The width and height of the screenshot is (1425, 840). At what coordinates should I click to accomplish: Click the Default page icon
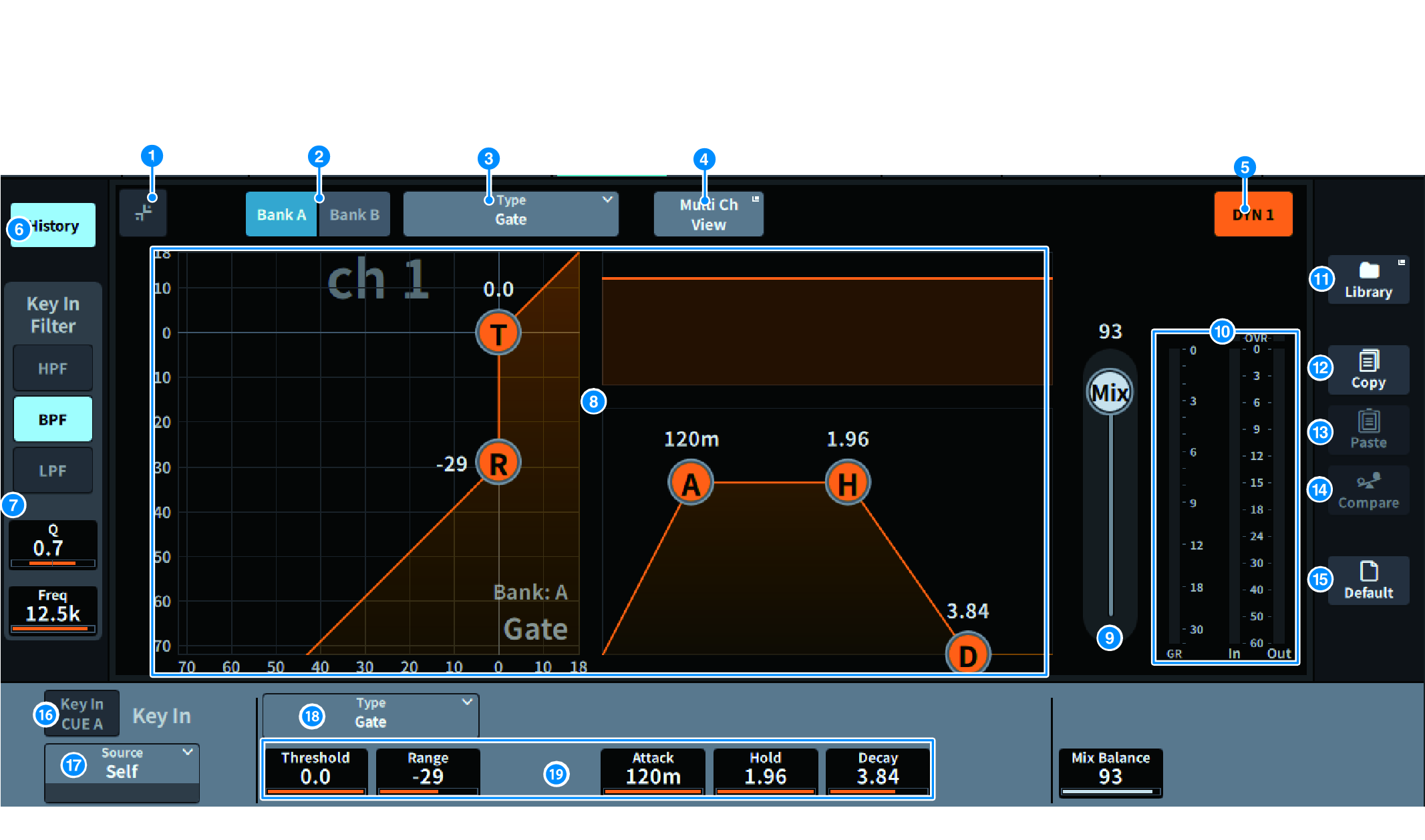(1368, 572)
